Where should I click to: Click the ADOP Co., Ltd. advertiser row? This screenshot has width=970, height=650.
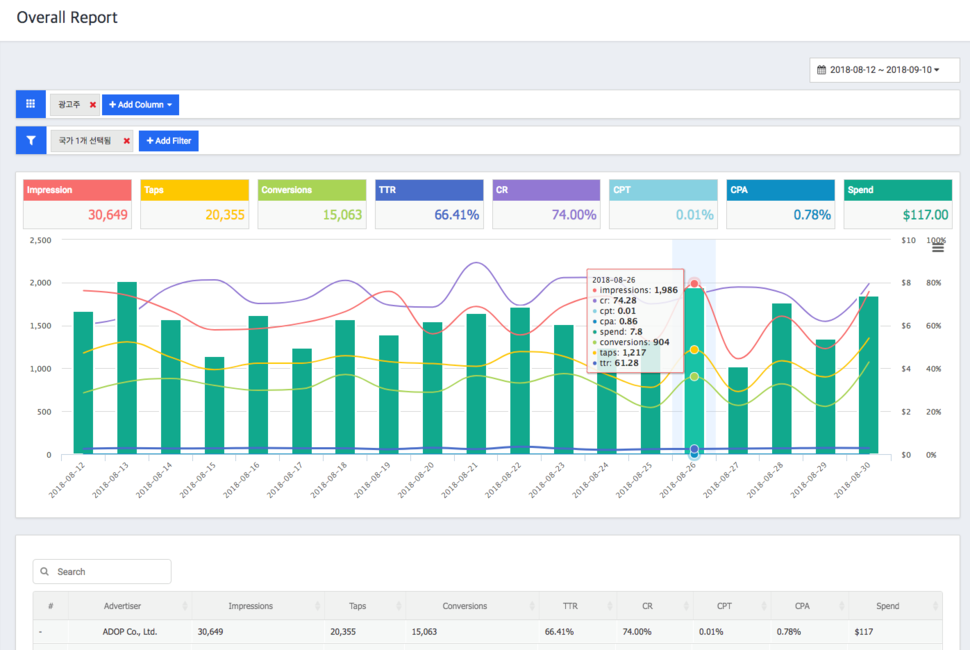click(129, 632)
